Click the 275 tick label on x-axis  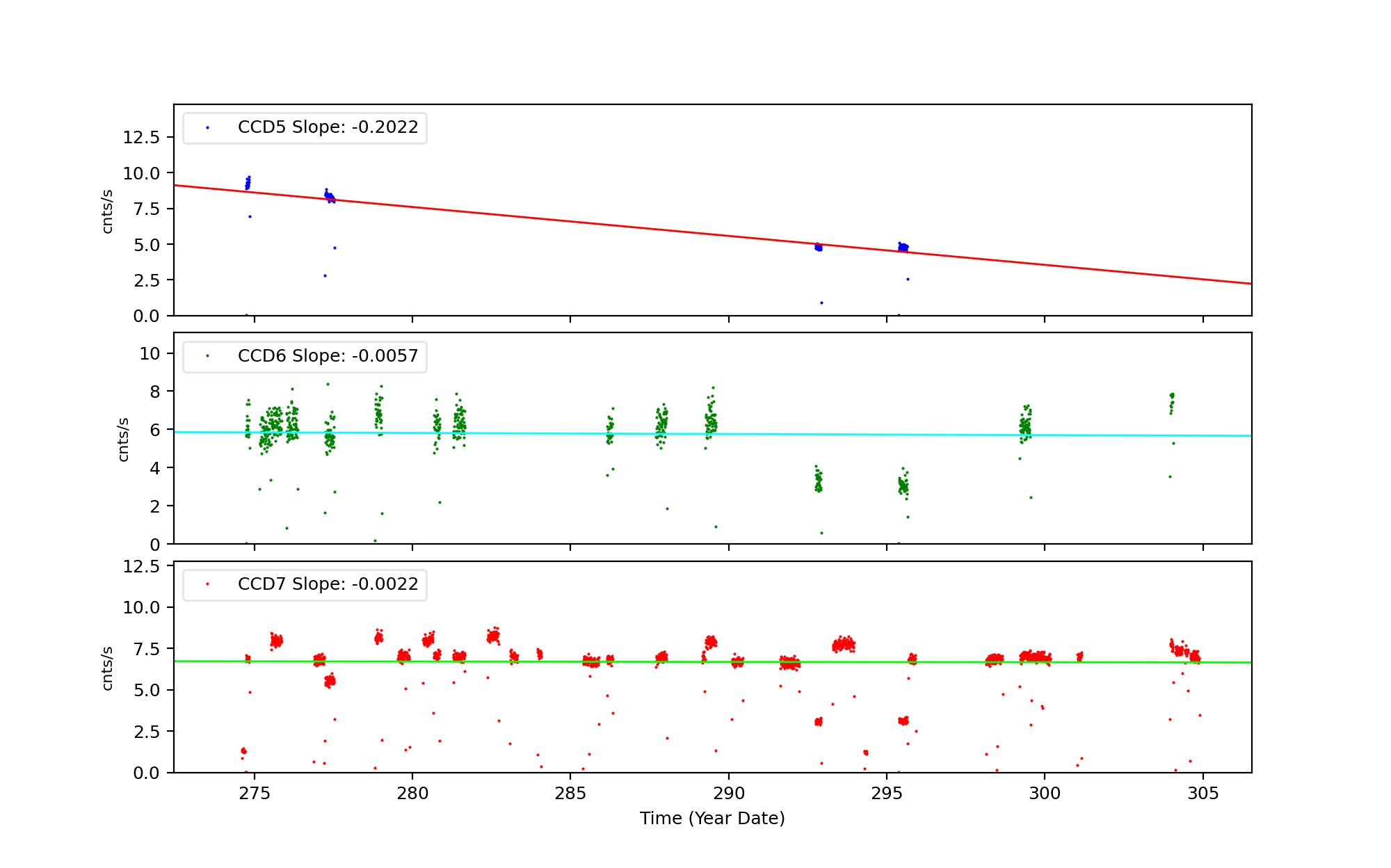pos(254,794)
